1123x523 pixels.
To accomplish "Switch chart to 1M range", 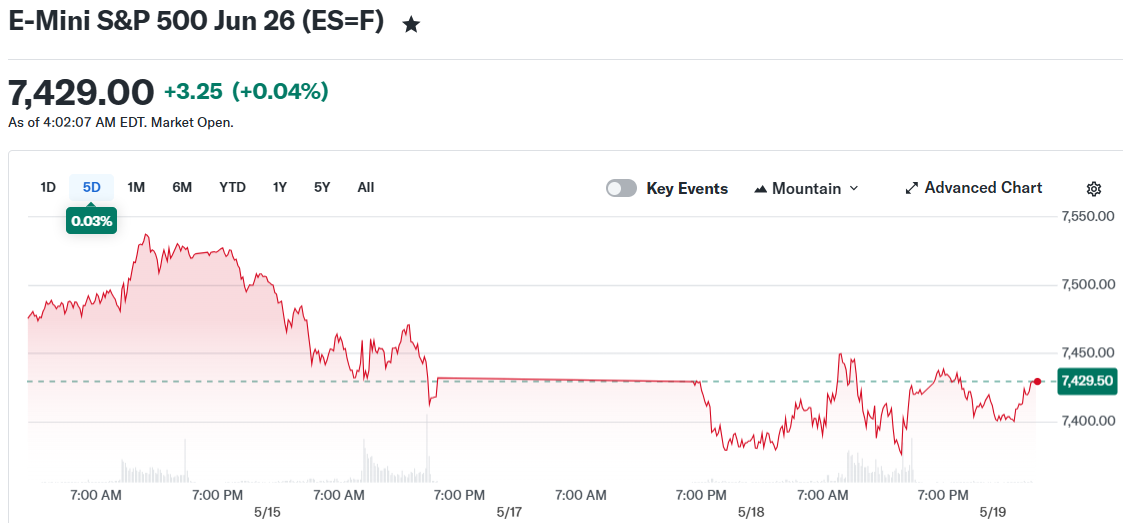I will [x=136, y=188].
